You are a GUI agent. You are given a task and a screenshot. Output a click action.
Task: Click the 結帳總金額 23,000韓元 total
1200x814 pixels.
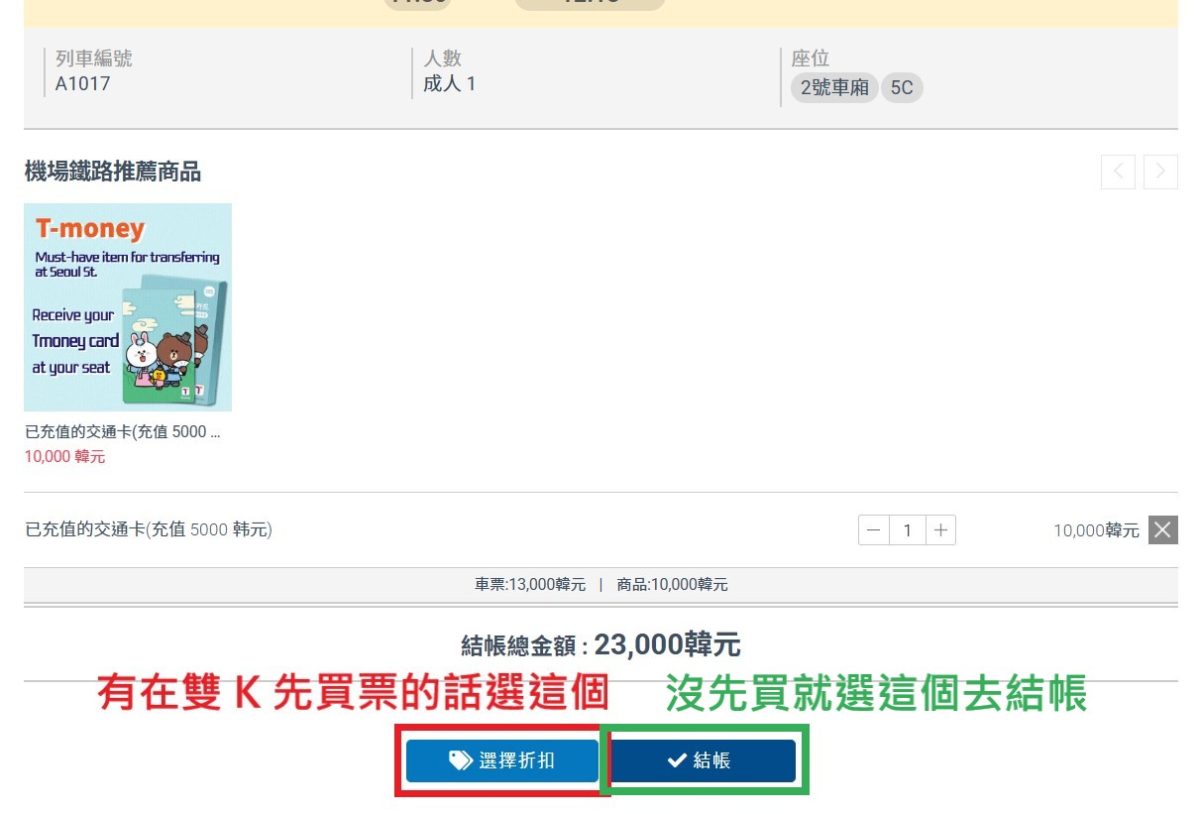tap(600, 645)
